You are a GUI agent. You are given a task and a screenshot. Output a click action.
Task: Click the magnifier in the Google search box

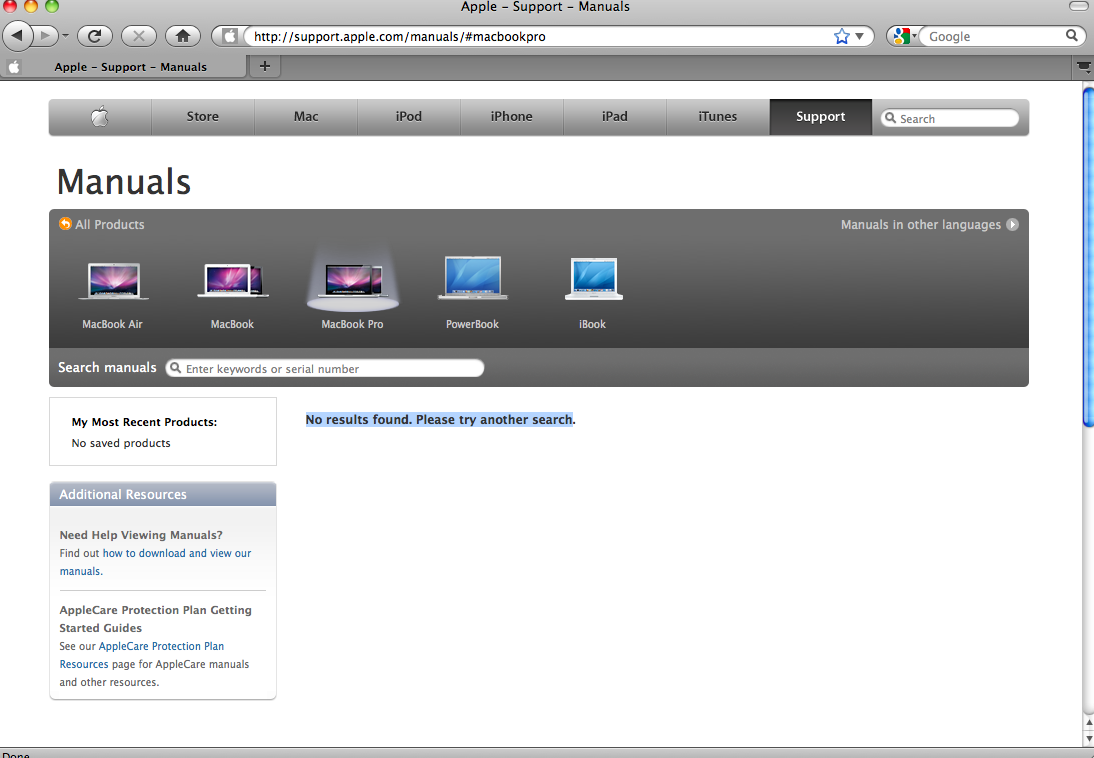(x=1072, y=36)
